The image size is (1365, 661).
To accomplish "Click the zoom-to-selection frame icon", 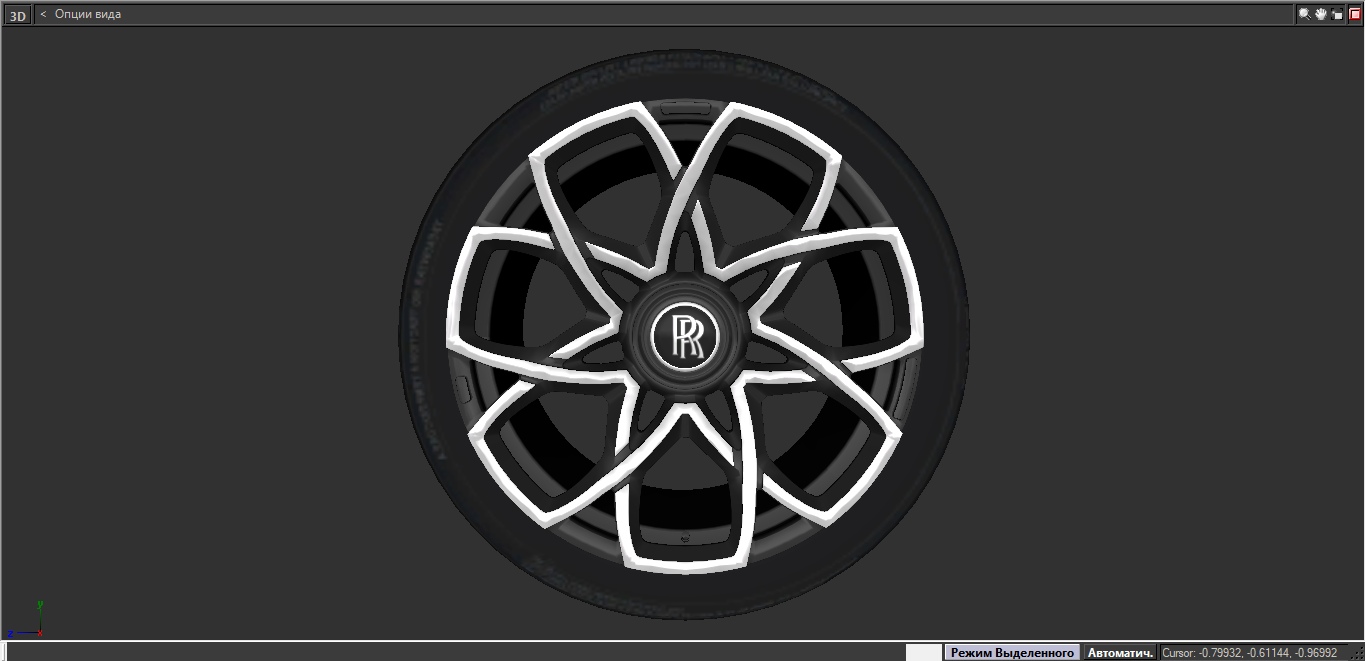I will pyautogui.click(x=1338, y=14).
